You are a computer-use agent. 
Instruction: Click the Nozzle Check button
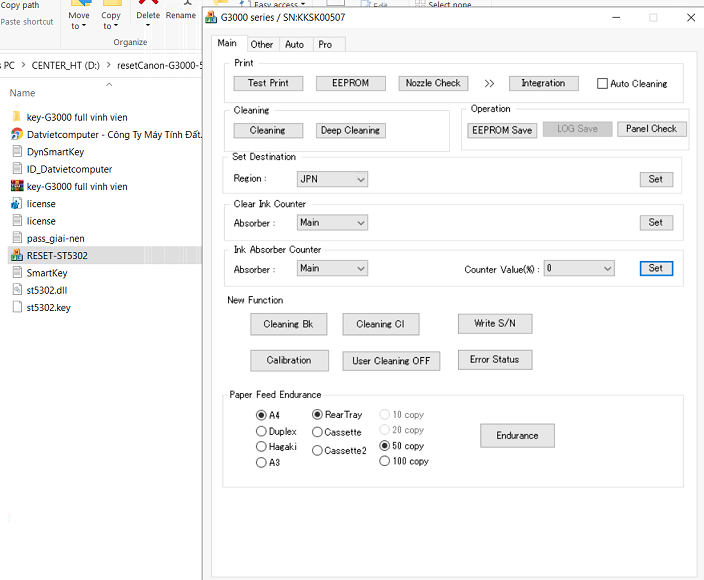[433, 83]
